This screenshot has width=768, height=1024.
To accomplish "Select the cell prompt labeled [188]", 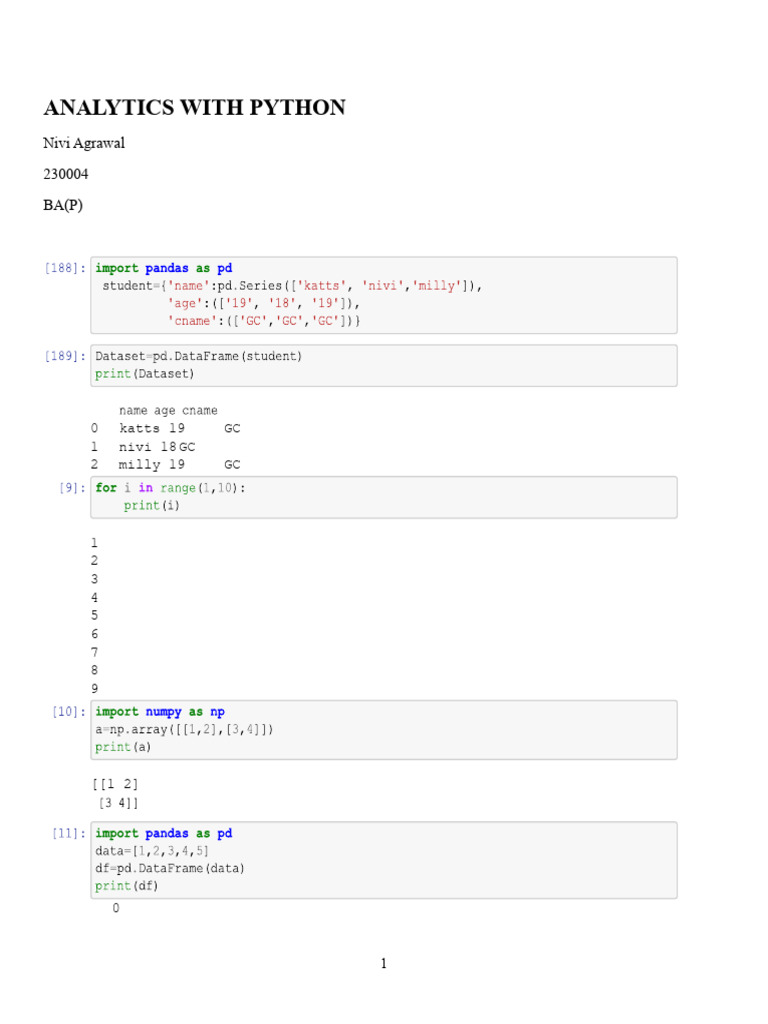I will [64, 268].
